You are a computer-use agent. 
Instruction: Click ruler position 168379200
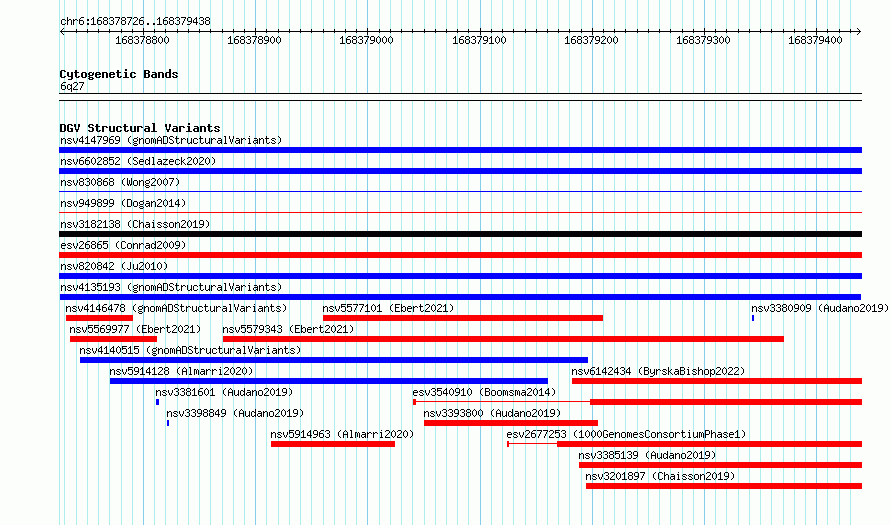(591, 40)
